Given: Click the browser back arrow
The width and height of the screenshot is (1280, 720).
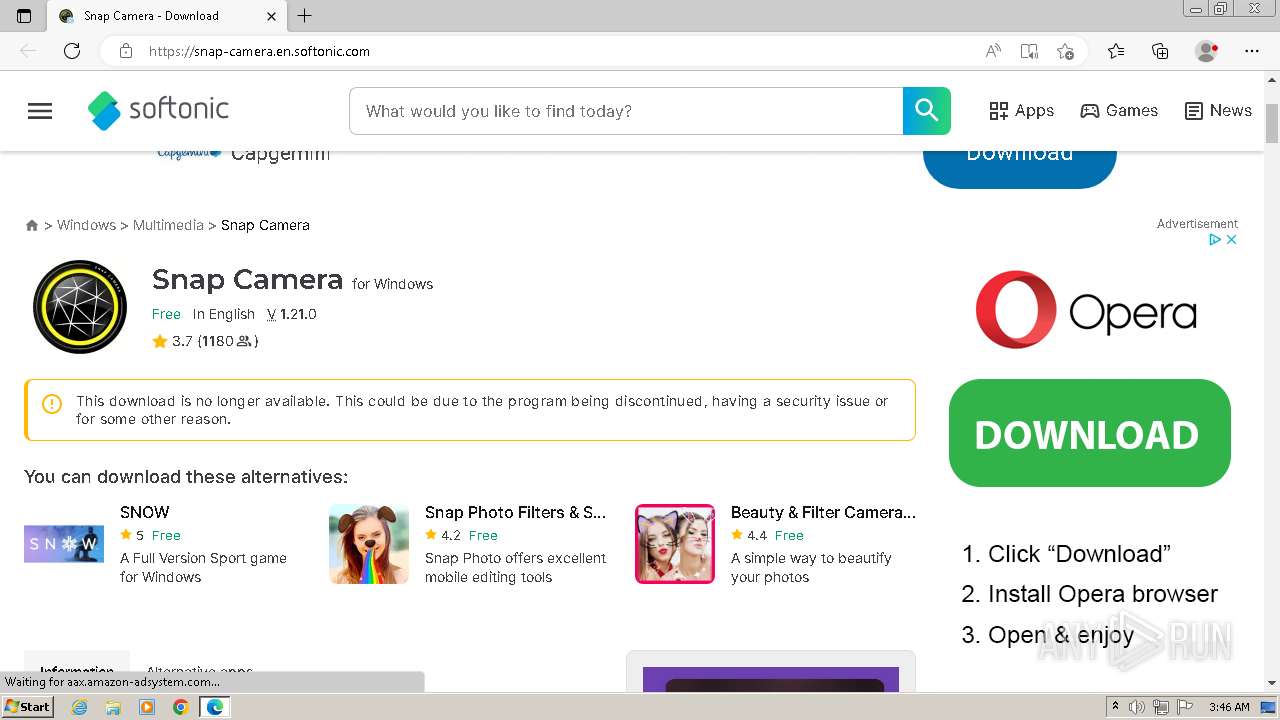Looking at the screenshot, I should point(28,51).
